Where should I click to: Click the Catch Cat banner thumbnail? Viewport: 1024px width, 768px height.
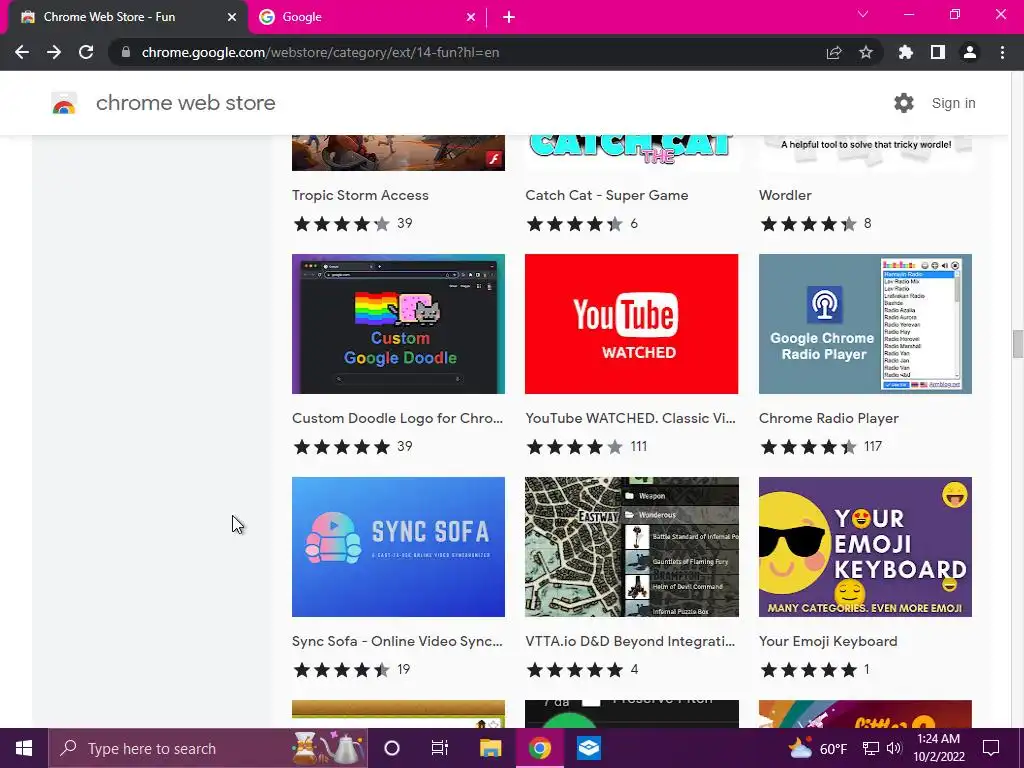click(632, 153)
